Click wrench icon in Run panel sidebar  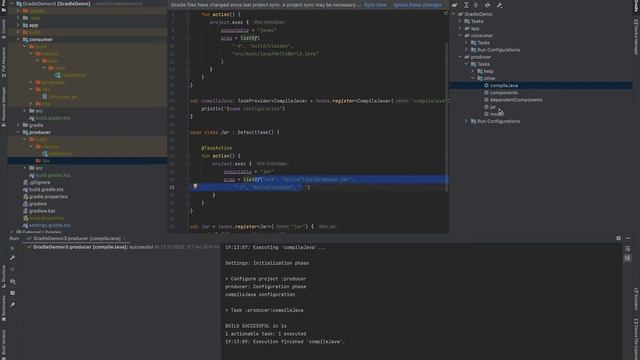(x=13, y=258)
